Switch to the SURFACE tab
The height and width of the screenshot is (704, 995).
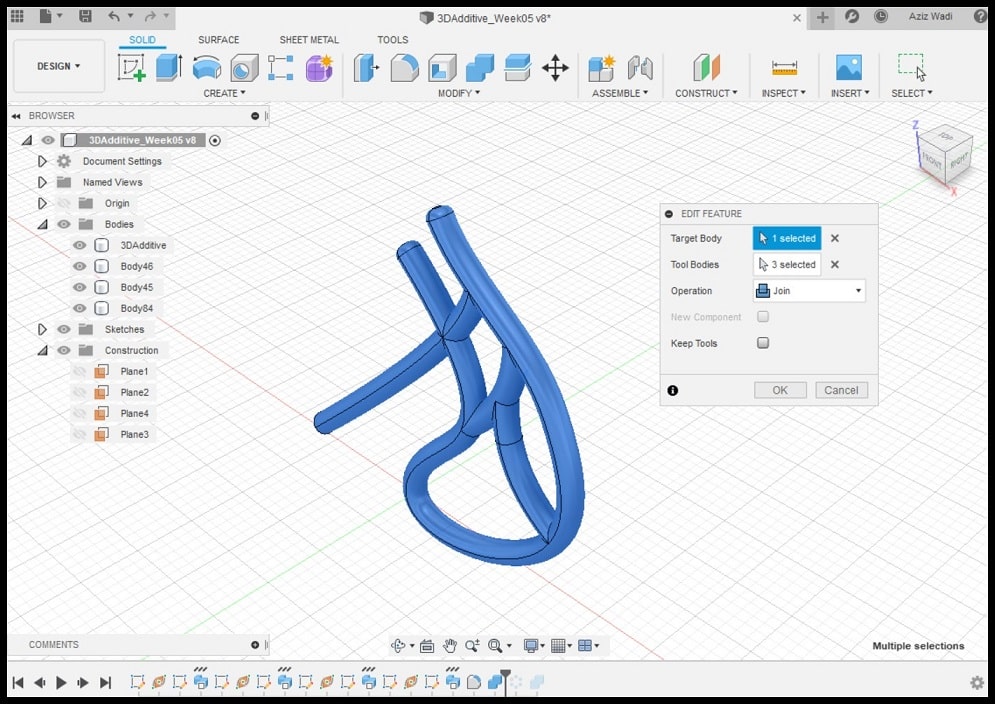point(218,39)
